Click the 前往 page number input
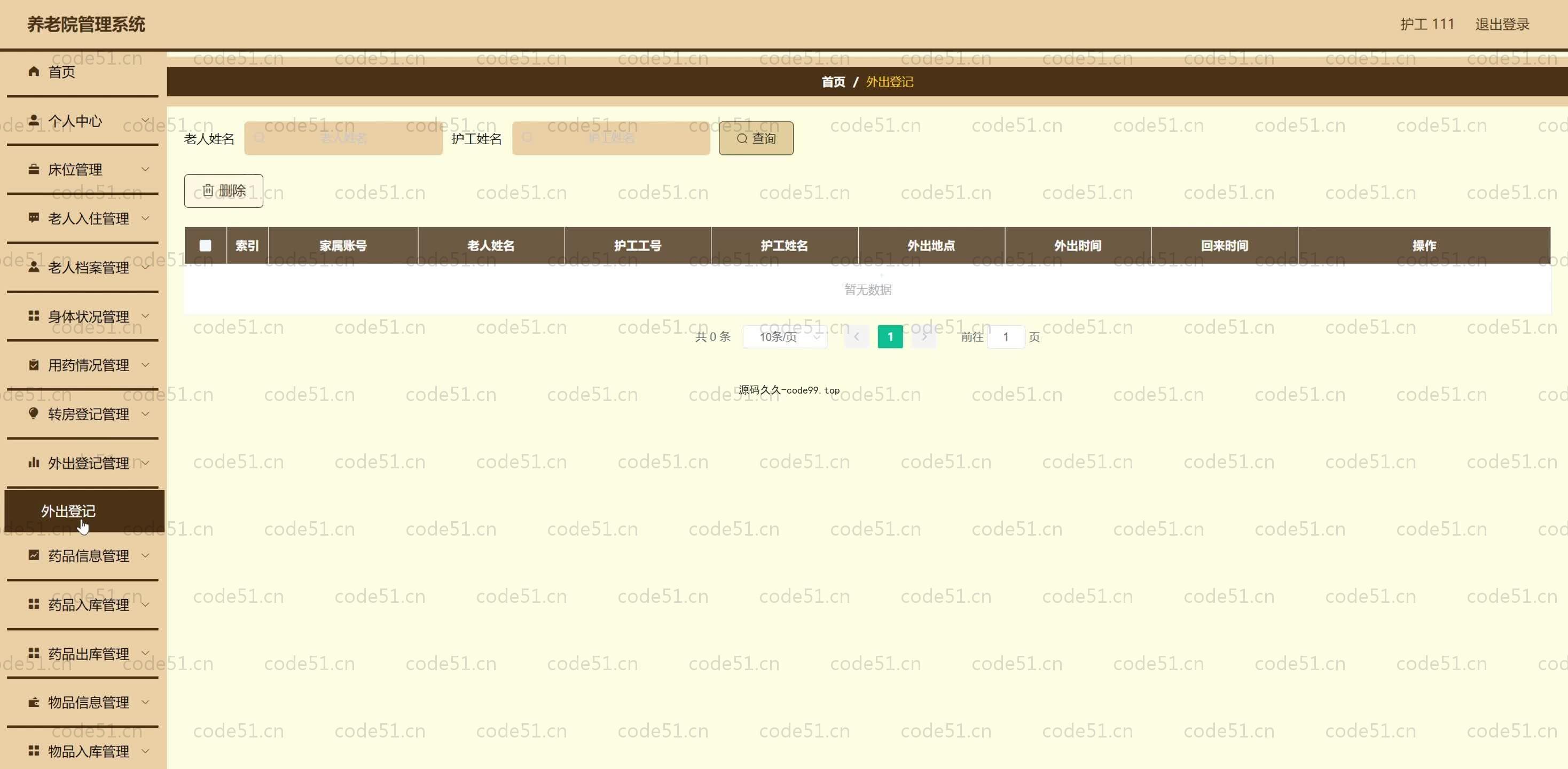The width and height of the screenshot is (1568, 769). (x=1006, y=336)
